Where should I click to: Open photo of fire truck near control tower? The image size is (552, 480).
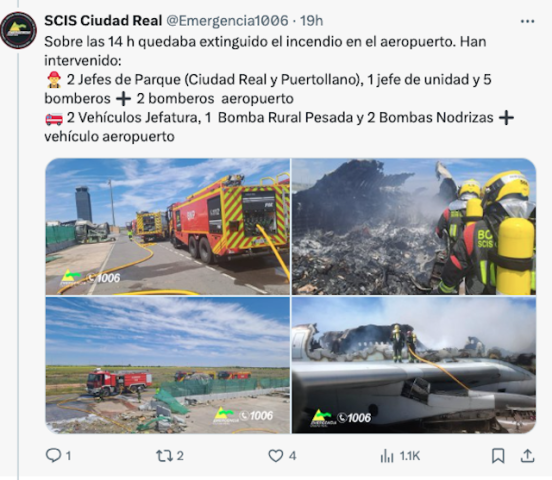[x=168, y=226]
